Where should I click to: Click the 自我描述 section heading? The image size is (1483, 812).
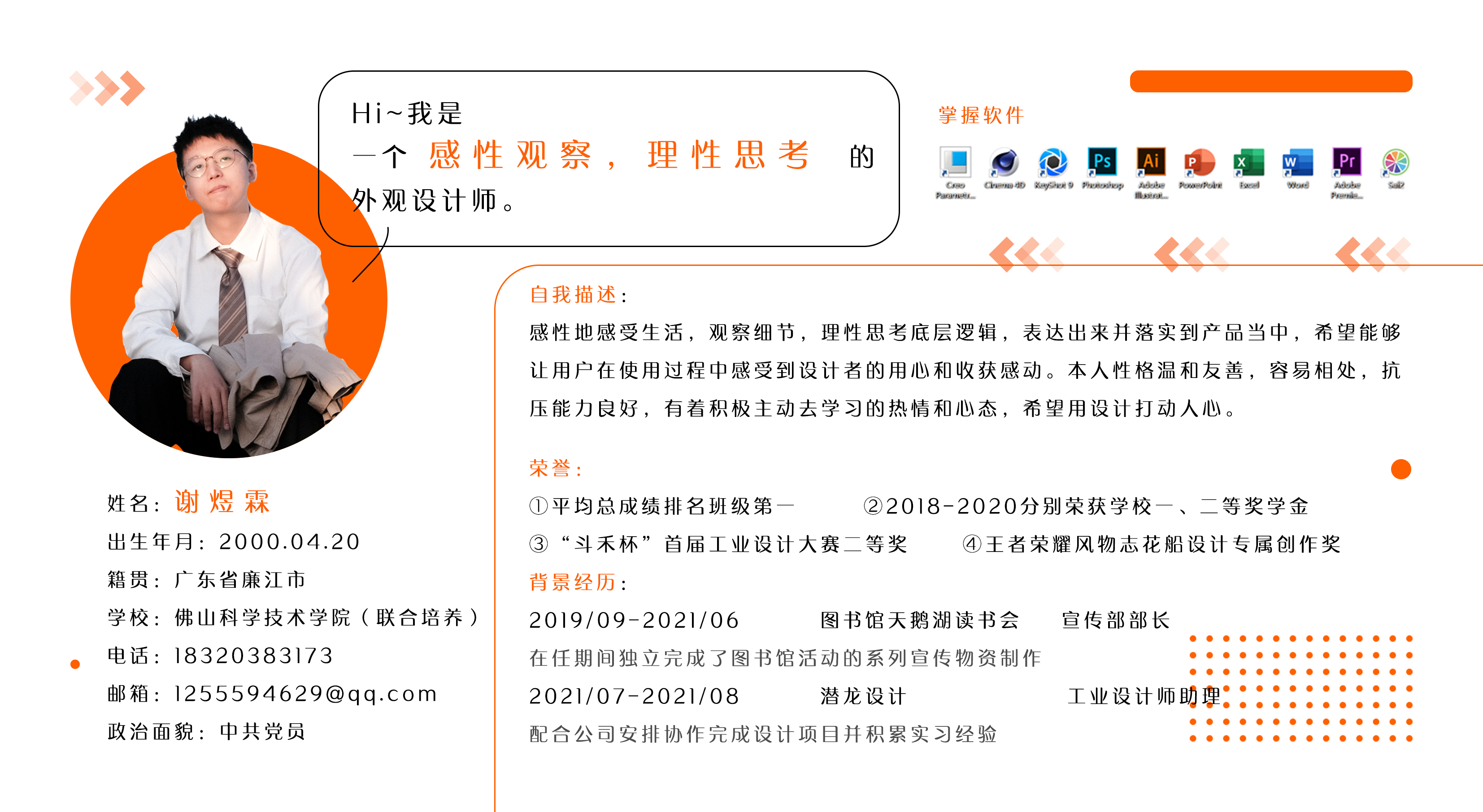coord(574,295)
